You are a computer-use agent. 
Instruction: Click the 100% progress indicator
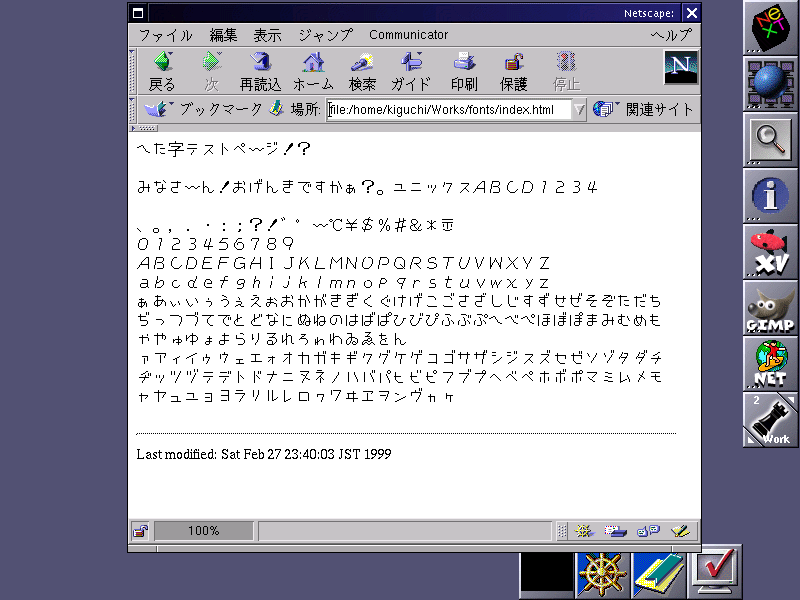(204, 531)
